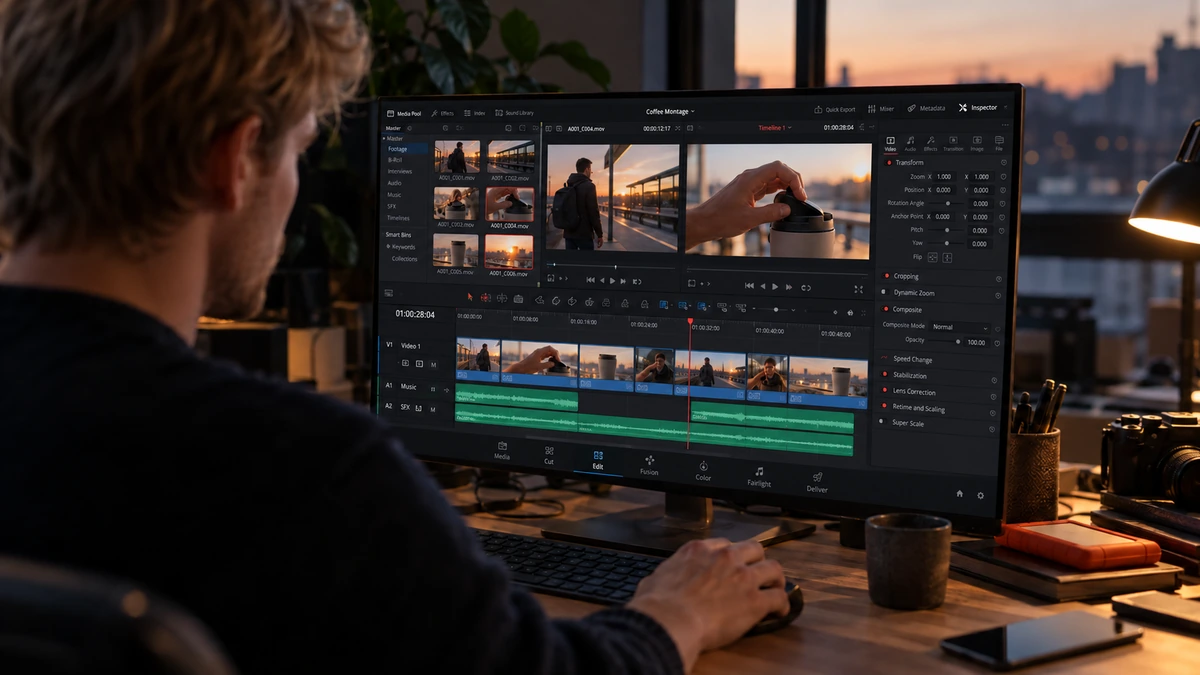Open the Effects panel
This screenshot has width=1200, height=675.
pos(442,114)
